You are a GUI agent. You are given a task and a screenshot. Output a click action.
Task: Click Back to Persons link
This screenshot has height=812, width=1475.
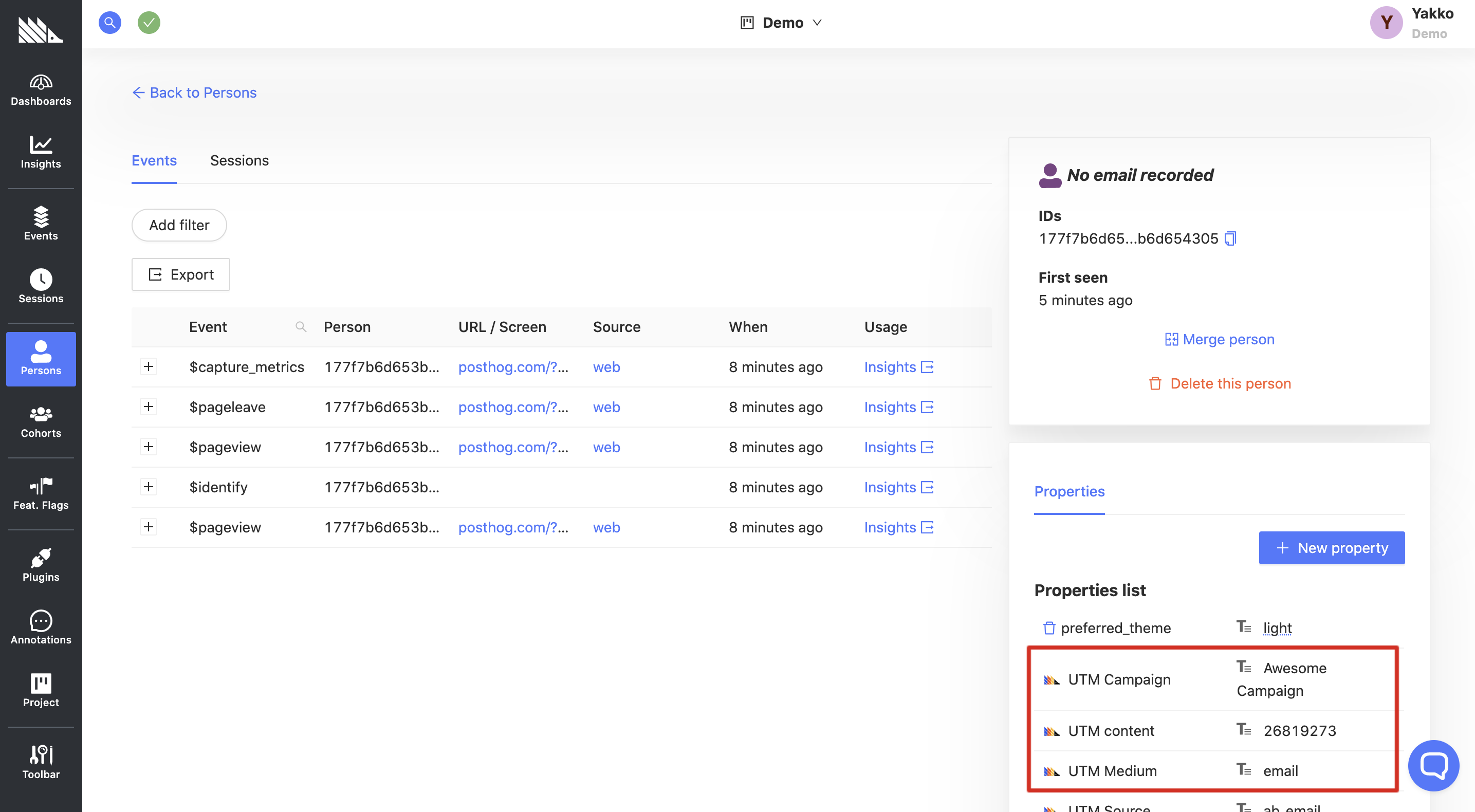coord(193,91)
